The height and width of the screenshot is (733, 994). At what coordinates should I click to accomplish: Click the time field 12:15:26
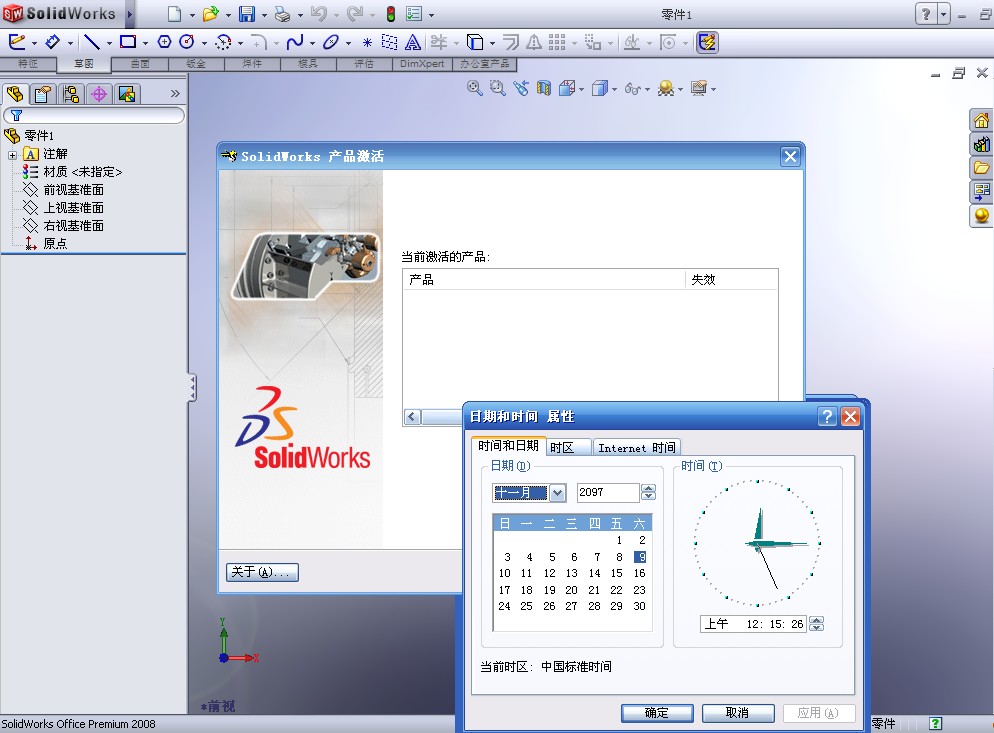pyautogui.click(x=754, y=624)
